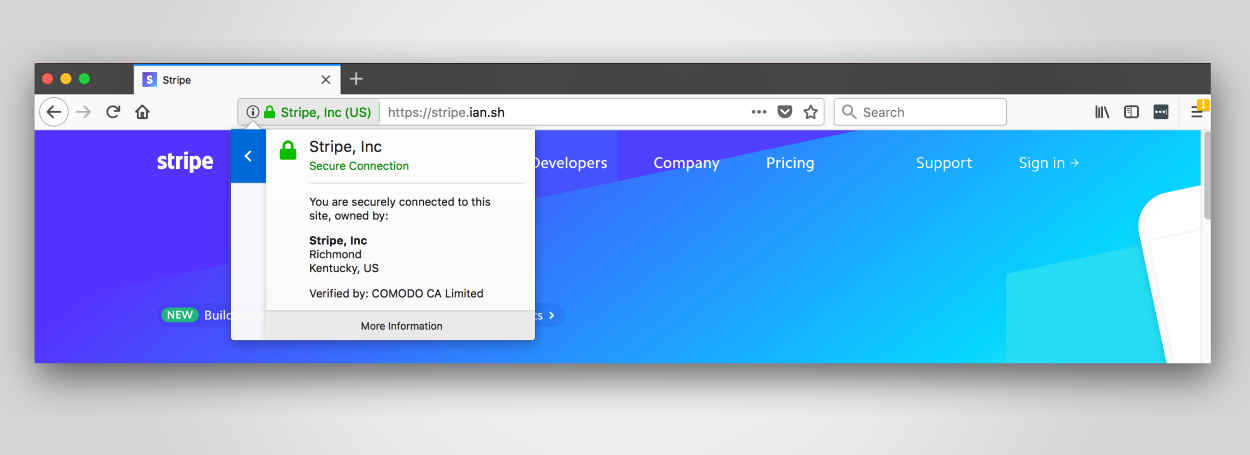Toggle the sidebar view icon
The height and width of the screenshot is (455, 1250).
(1131, 112)
